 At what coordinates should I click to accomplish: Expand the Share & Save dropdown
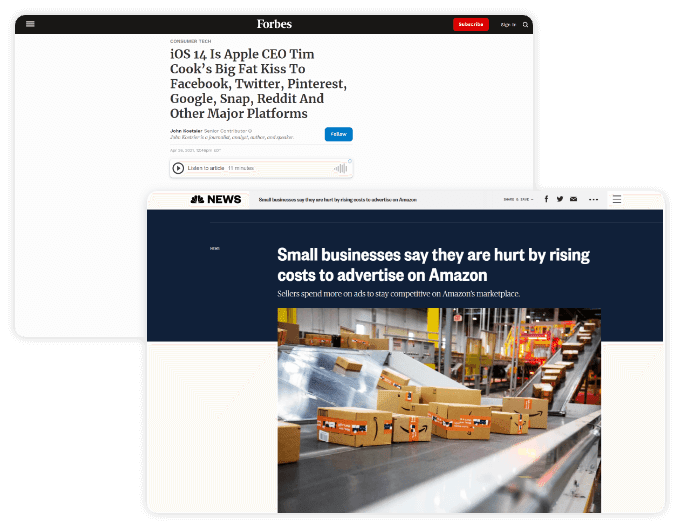(518, 199)
